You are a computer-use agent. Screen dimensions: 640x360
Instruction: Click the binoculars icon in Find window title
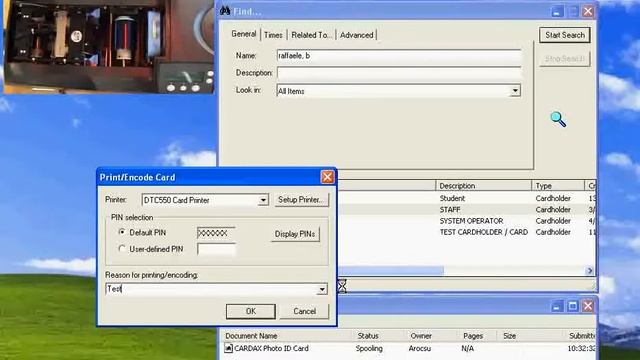point(225,11)
